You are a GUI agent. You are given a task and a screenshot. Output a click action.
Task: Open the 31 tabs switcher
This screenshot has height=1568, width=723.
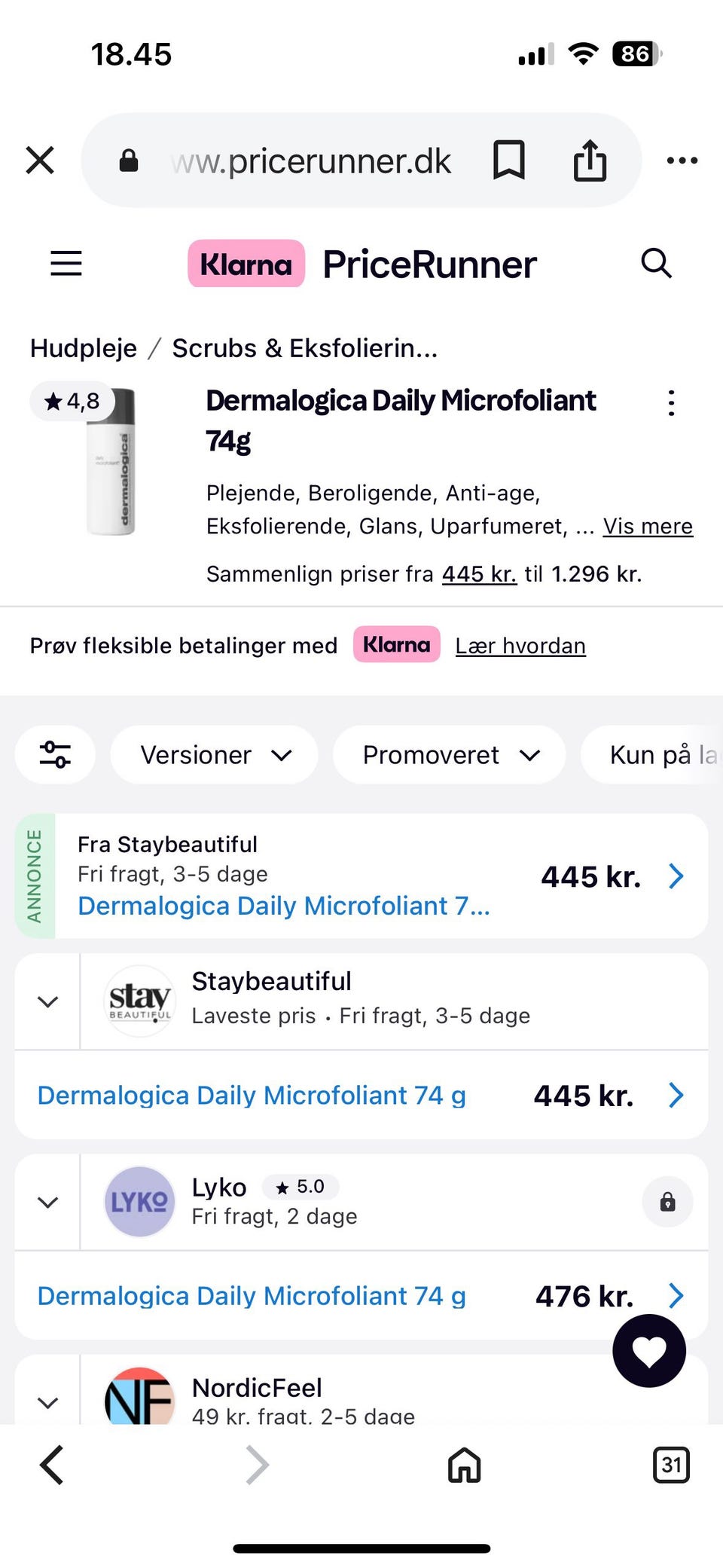click(x=670, y=1465)
